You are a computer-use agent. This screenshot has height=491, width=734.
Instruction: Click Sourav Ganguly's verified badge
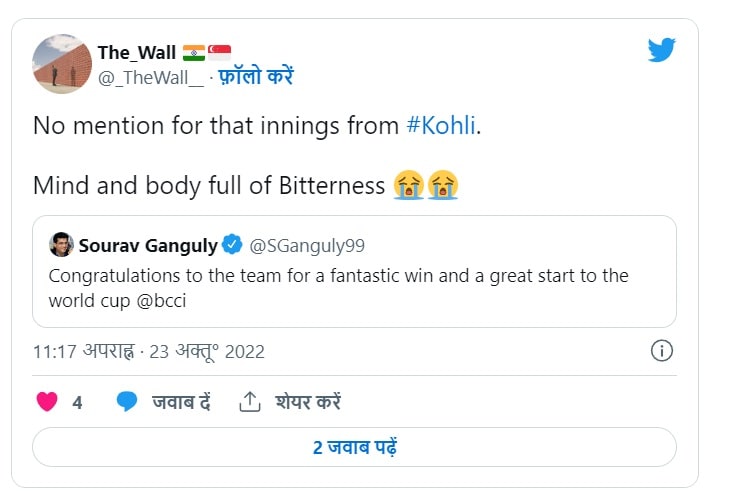(x=231, y=243)
